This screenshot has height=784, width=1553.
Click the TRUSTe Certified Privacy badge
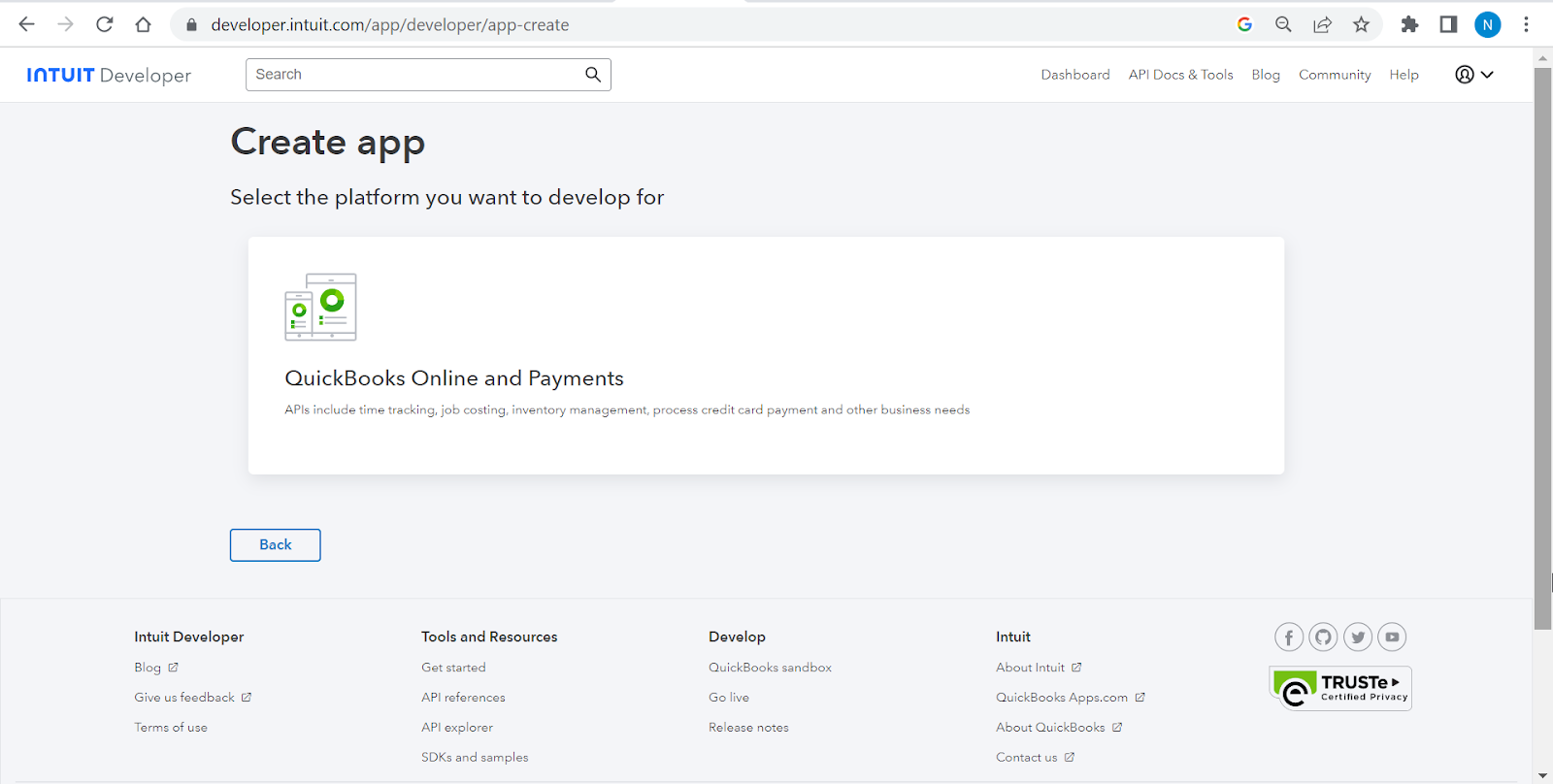coord(1340,689)
